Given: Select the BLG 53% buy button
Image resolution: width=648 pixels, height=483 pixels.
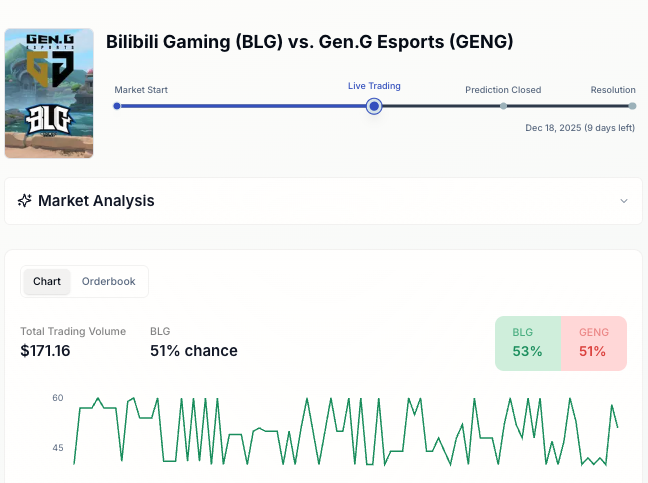Looking at the screenshot, I should [x=528, y=343].
